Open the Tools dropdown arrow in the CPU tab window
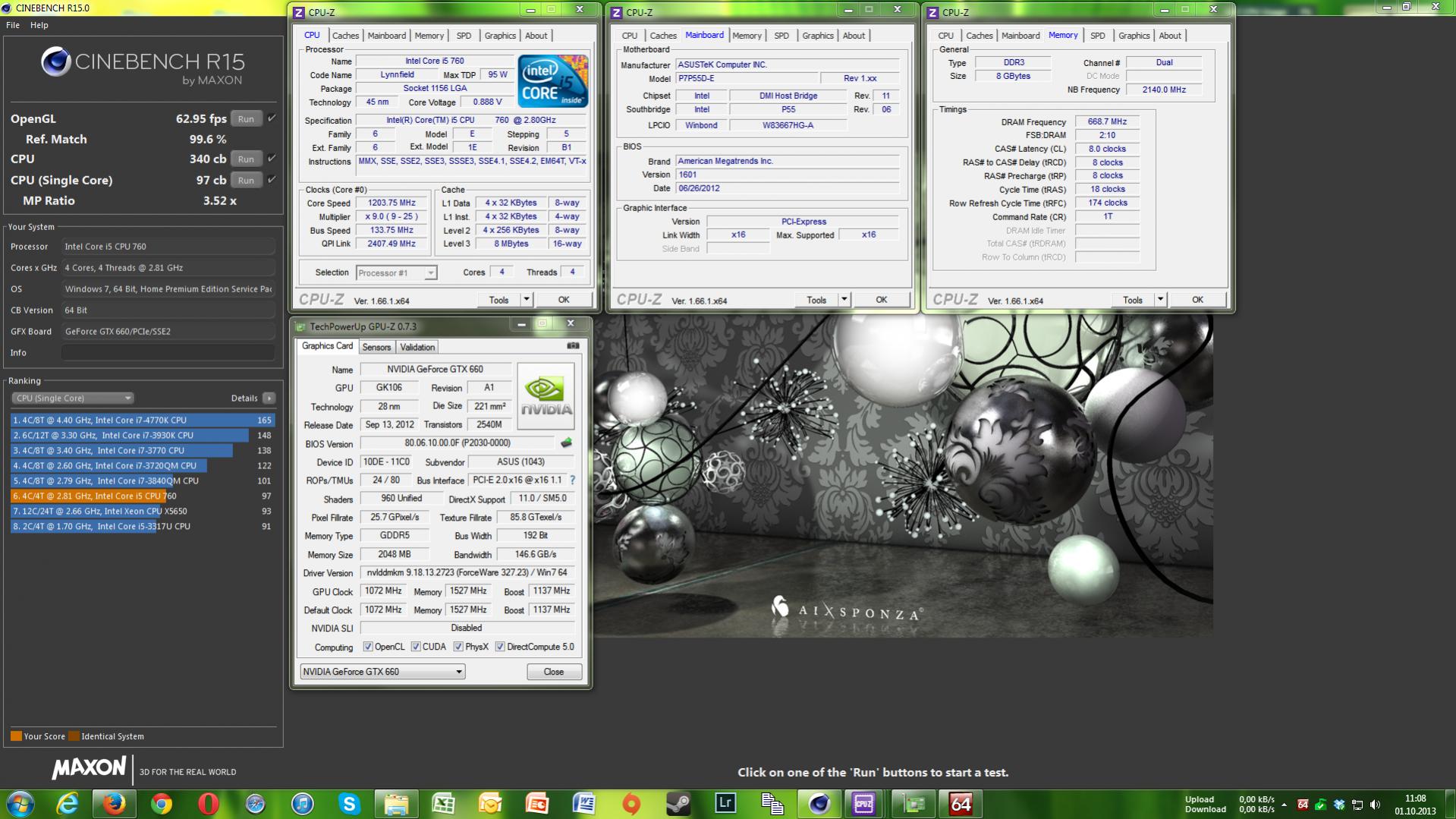Image resolution: width=1456 pixels, height=819 pixels. click(526, 300)
